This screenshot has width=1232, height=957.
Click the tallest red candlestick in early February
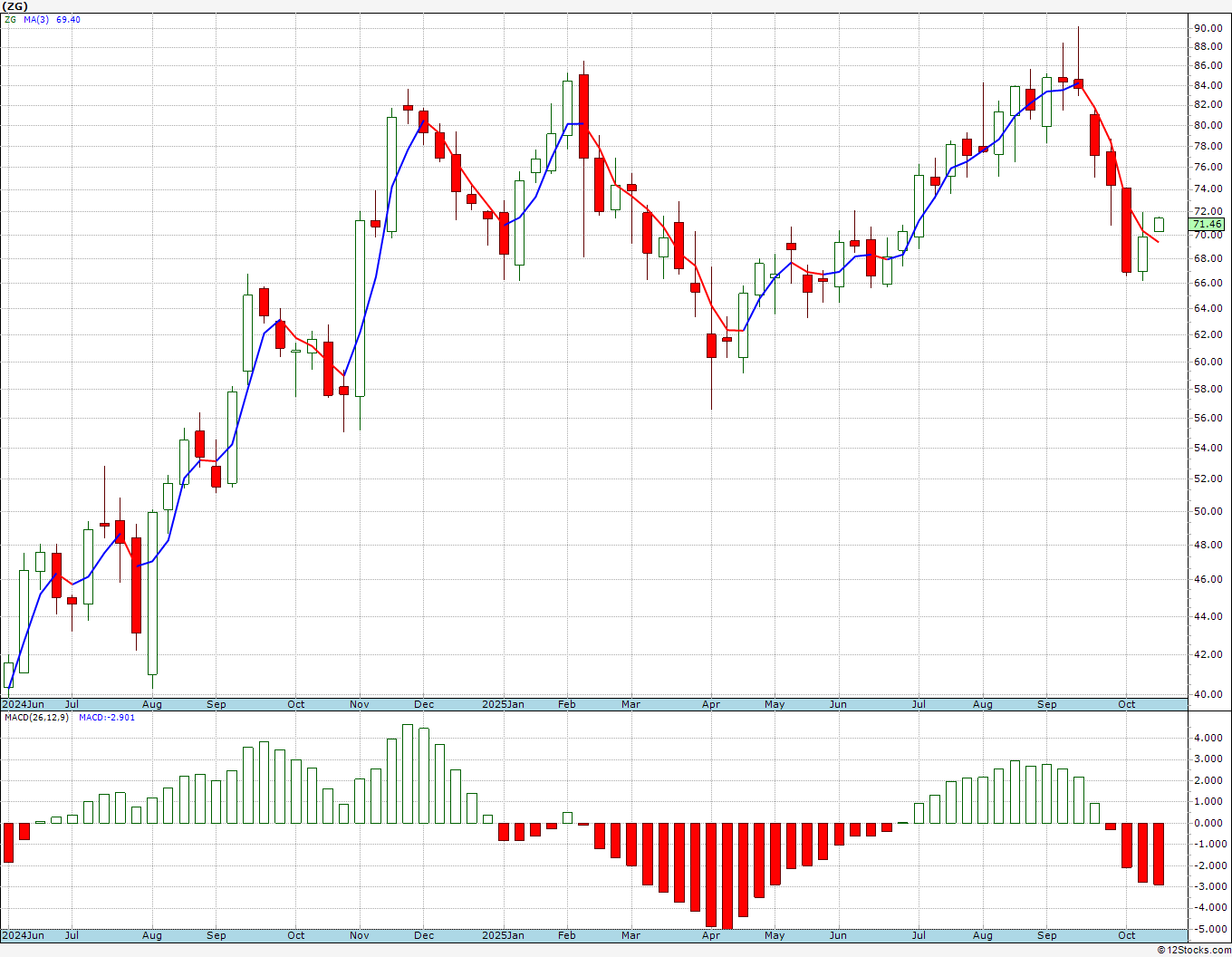(583, 116)
